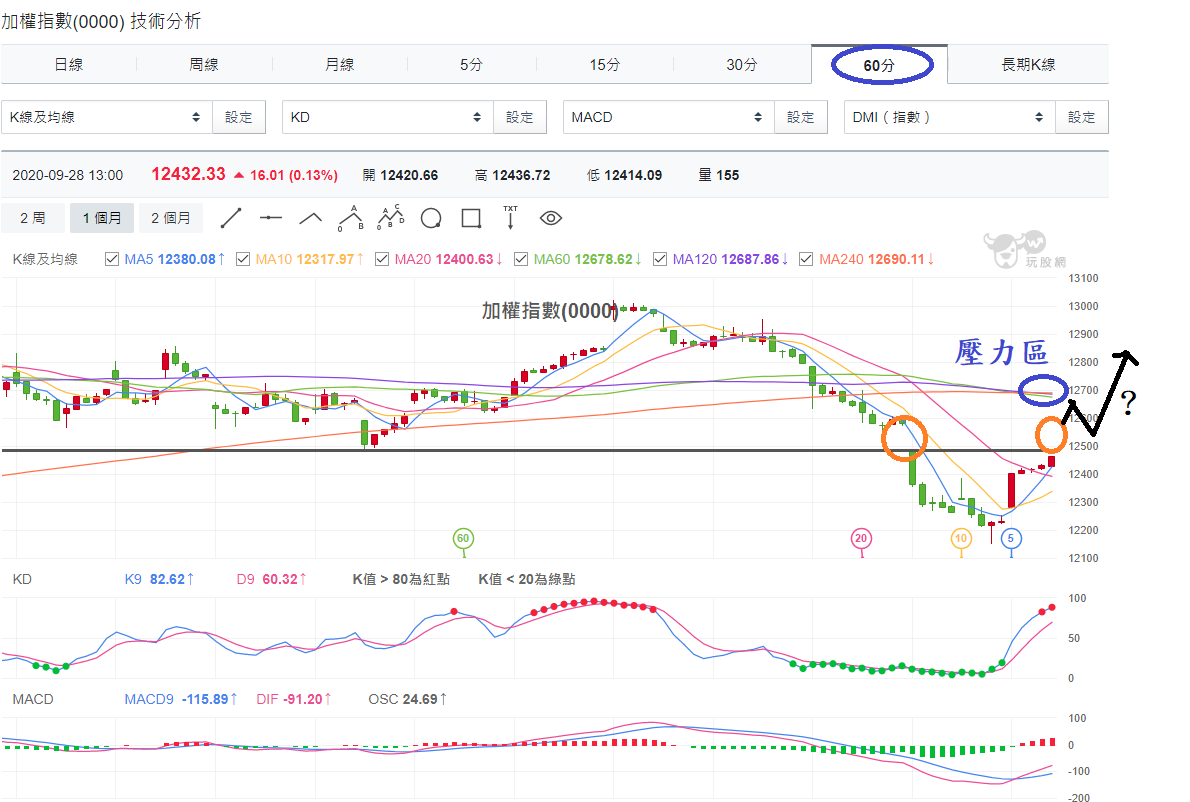The height and width of the screenshot is (802, 1190).
Task: Select the ABCD wave pattern tool
Action: click(391, 218)
